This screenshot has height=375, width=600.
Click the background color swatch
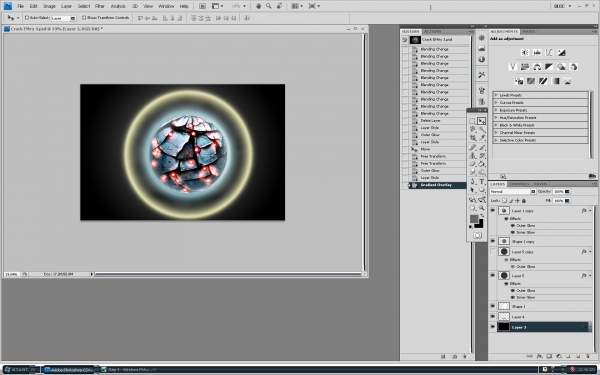point(480,225)
